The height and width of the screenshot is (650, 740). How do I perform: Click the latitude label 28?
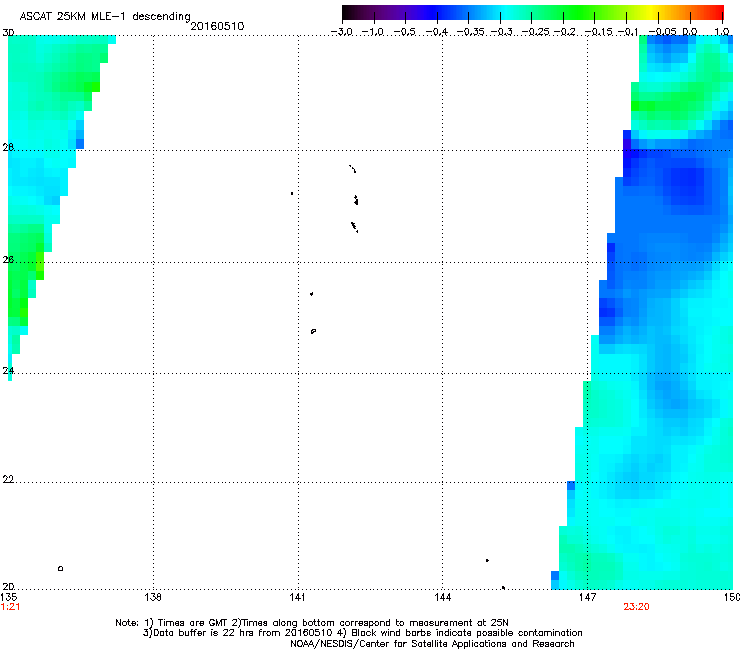pos(8,147)
